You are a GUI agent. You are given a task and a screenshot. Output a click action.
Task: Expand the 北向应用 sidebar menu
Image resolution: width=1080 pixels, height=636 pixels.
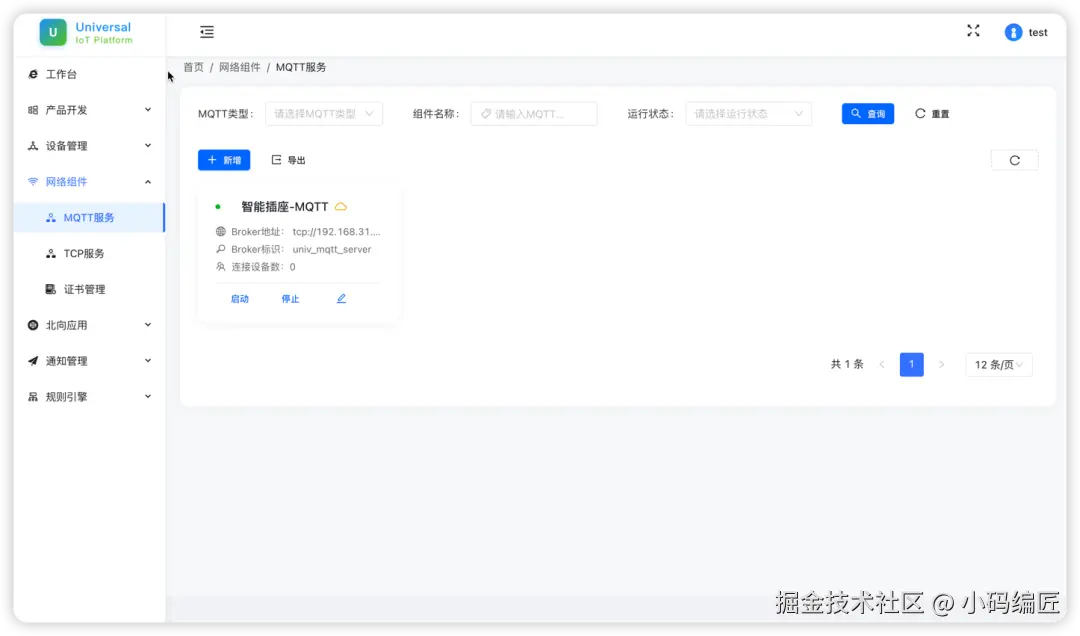pyautogui.click(x=90, y=325)
